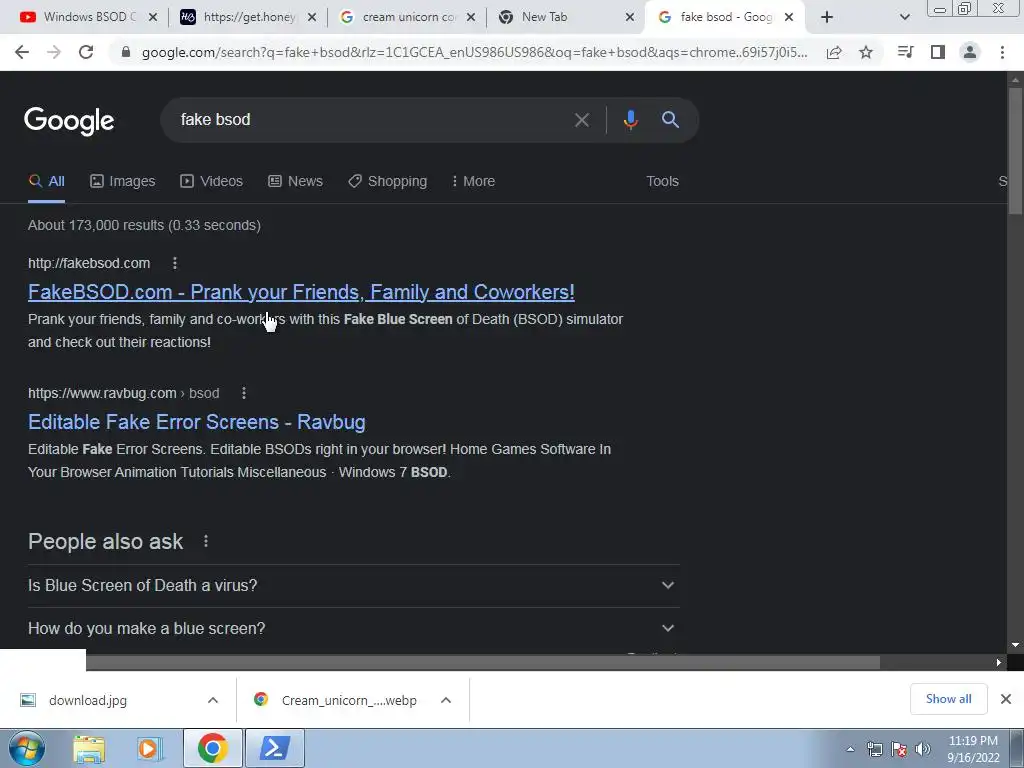Screen dimensions: 1024x768
Task: Select the News search filter
Action: 295,182
